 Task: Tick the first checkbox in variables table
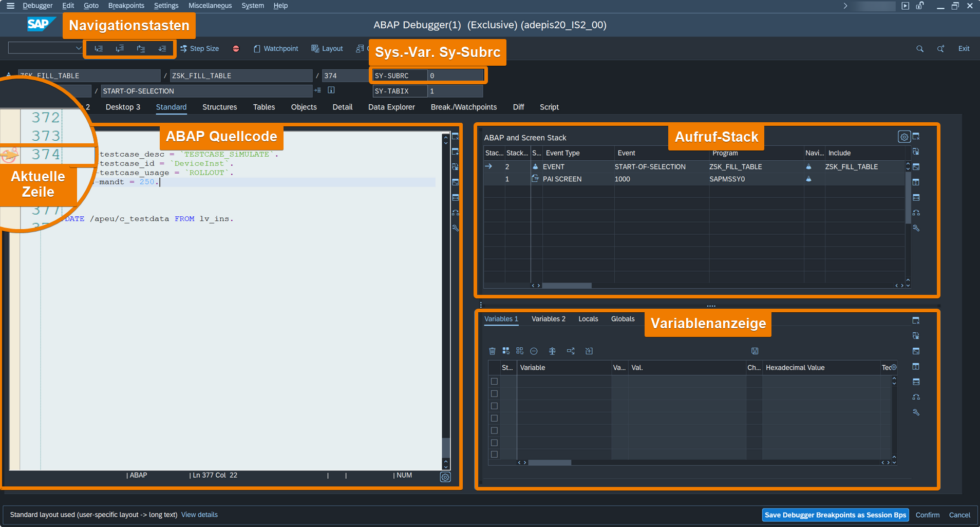[x=494, y=381]
